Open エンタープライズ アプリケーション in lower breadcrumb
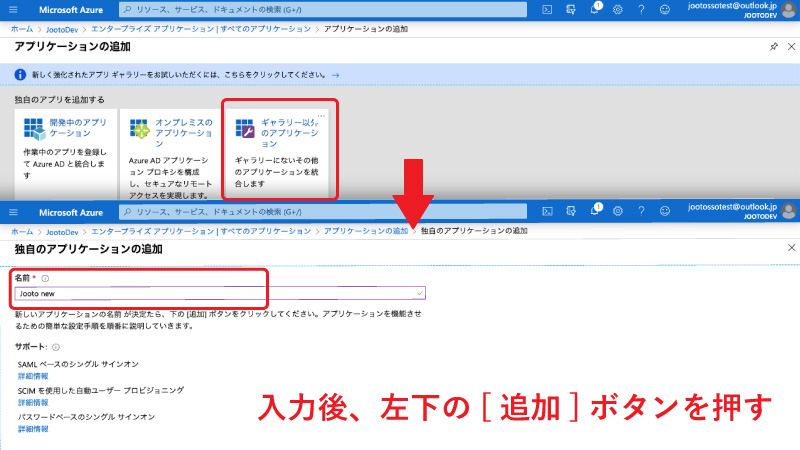The image size is (800, 450). click(x=201, y=231)
